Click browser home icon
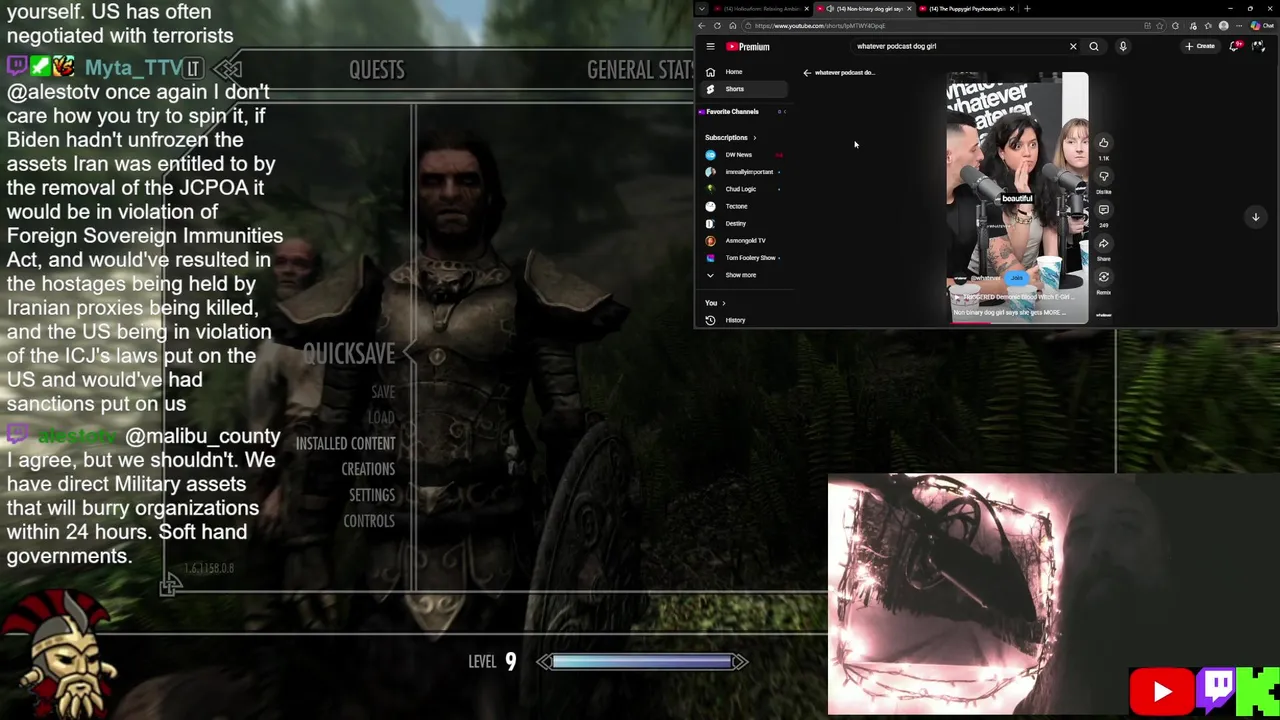Viewport: 1280px width, 720px height. (733, 26)
